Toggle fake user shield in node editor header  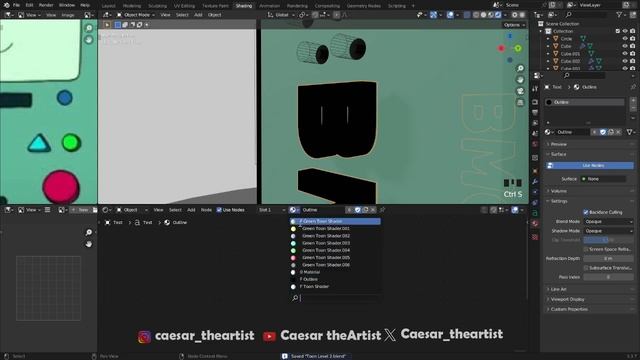coord(358,210)
